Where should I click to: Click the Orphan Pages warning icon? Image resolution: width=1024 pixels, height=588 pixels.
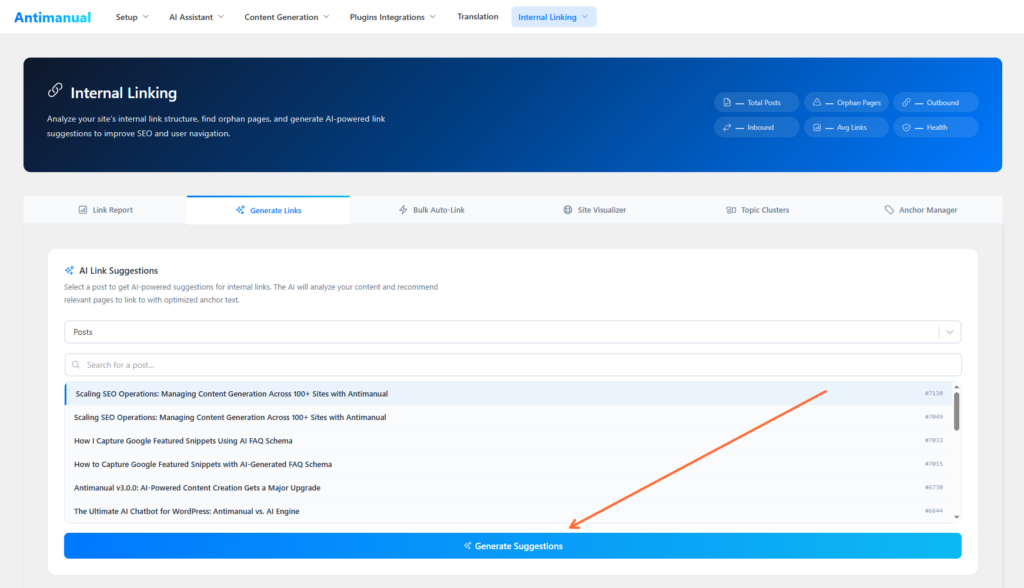[817, 102]
